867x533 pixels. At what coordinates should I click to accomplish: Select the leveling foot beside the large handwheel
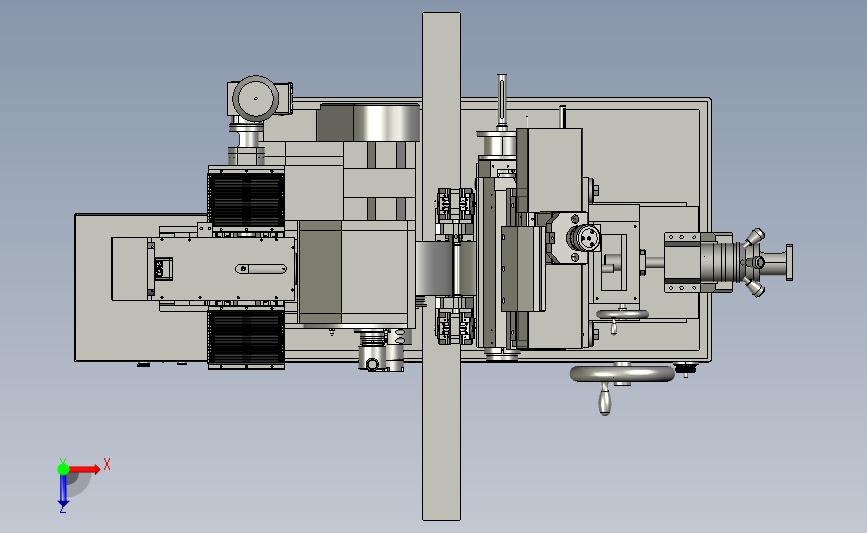click(x=686, y=369)
